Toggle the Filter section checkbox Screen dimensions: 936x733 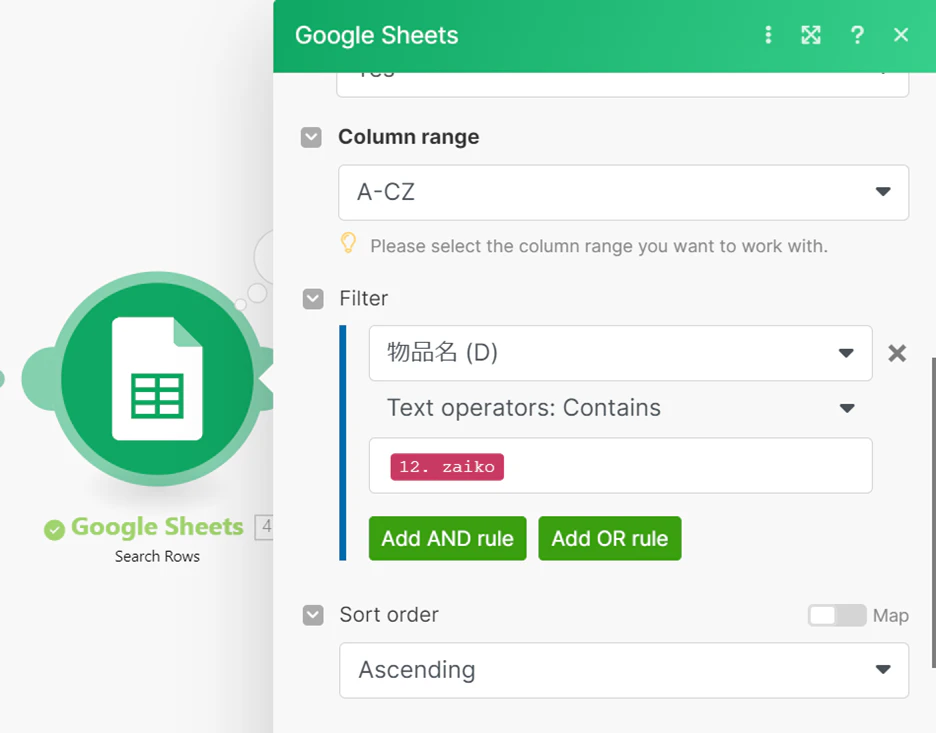tap(313, 298)
